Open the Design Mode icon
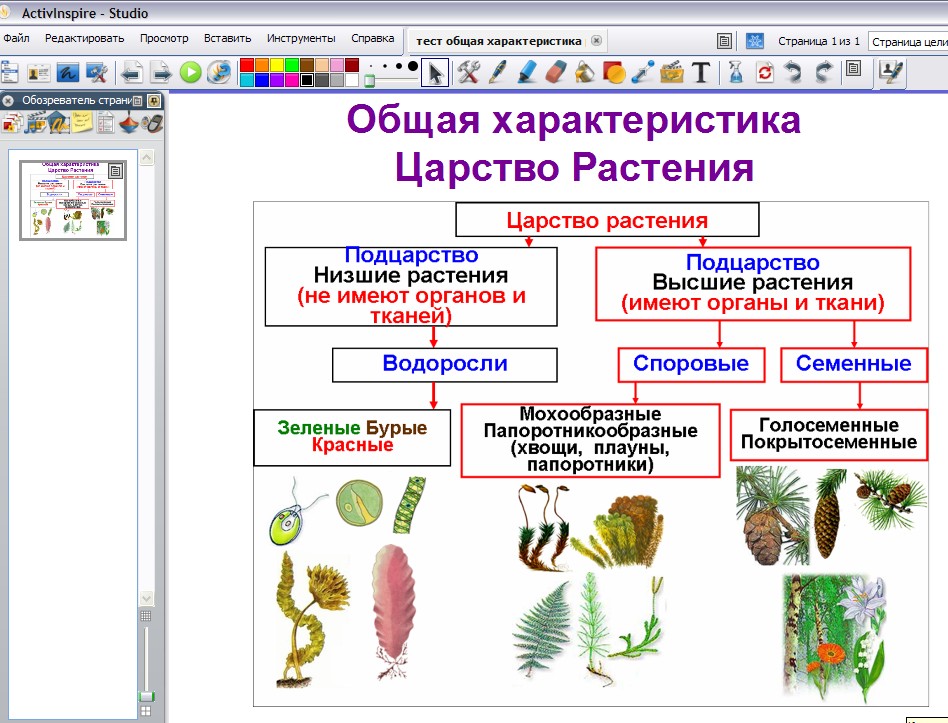Screen dimensions: 948x723 891,72
